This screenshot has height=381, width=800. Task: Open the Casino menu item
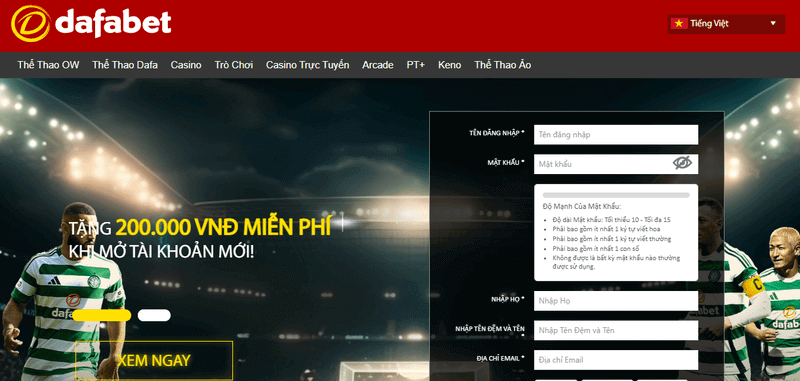[186, 65]
